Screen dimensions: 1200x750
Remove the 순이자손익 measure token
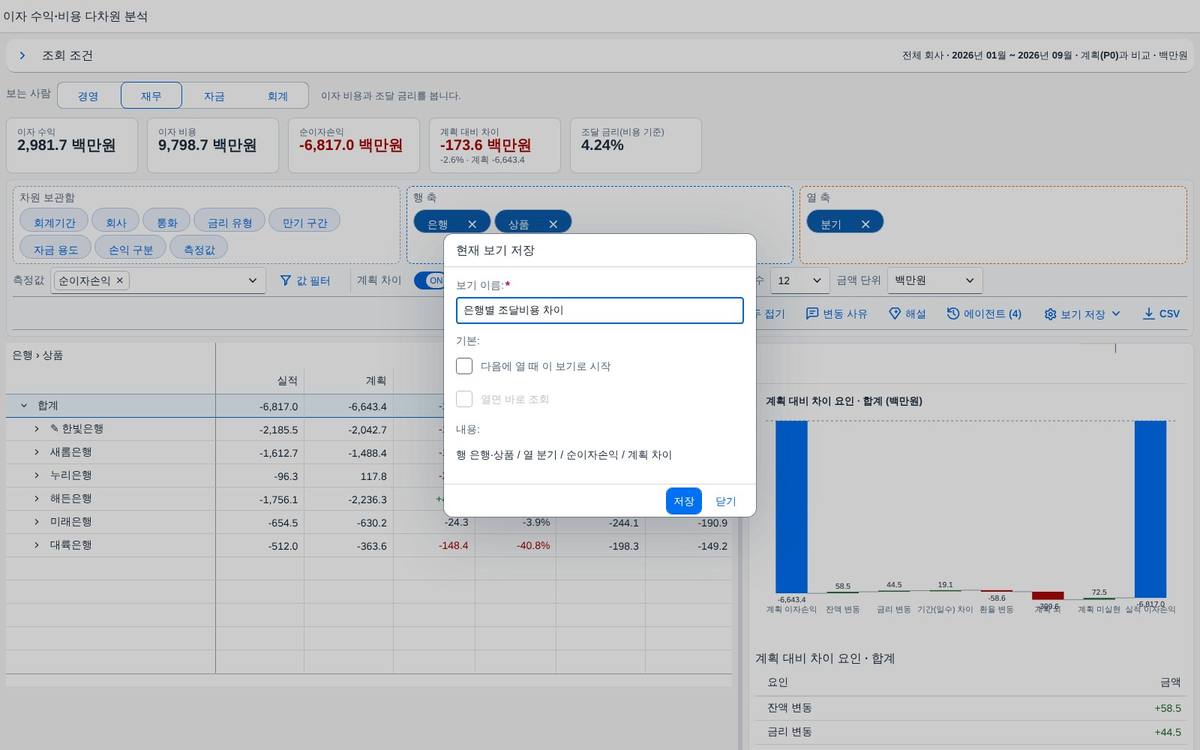120,281
